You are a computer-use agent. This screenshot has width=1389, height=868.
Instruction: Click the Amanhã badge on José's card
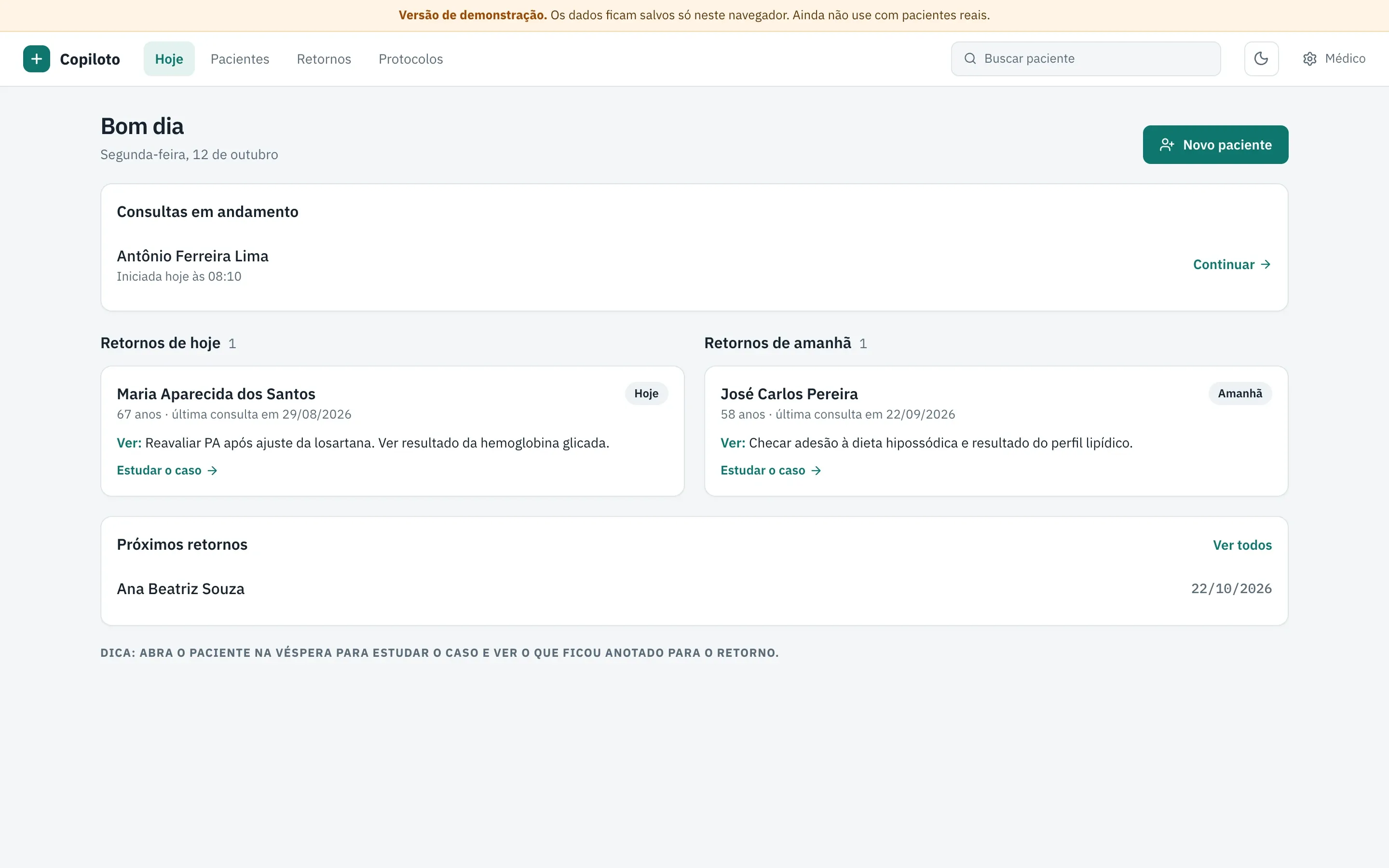[1240, 394]
